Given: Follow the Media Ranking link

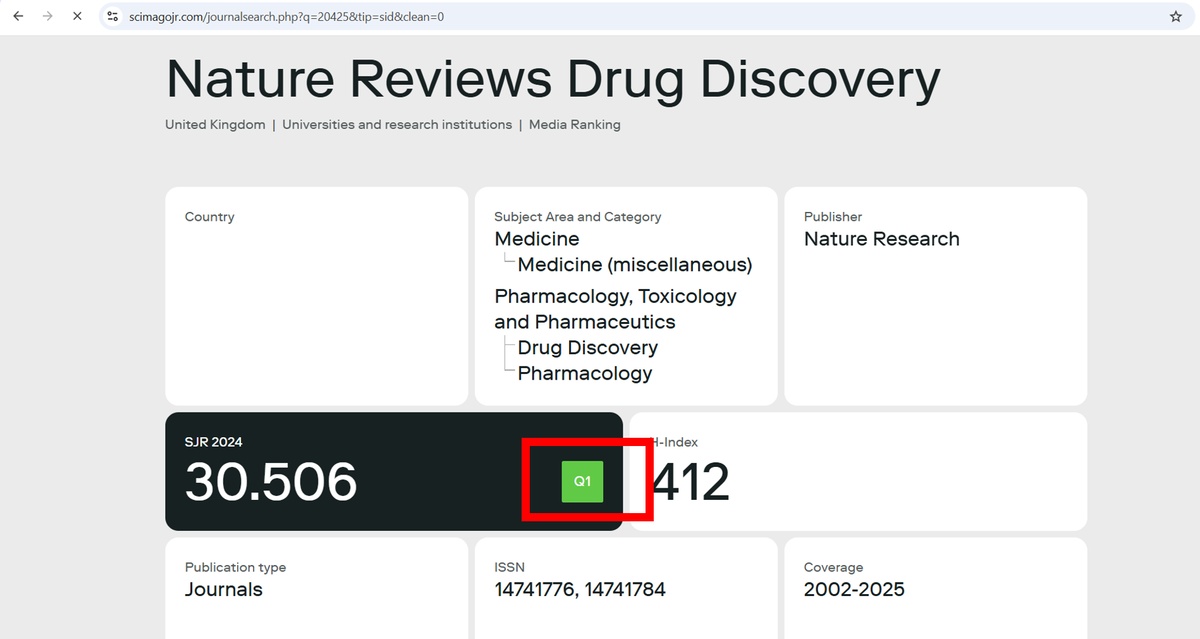Looking at the screenshot, I should point(574,125).
